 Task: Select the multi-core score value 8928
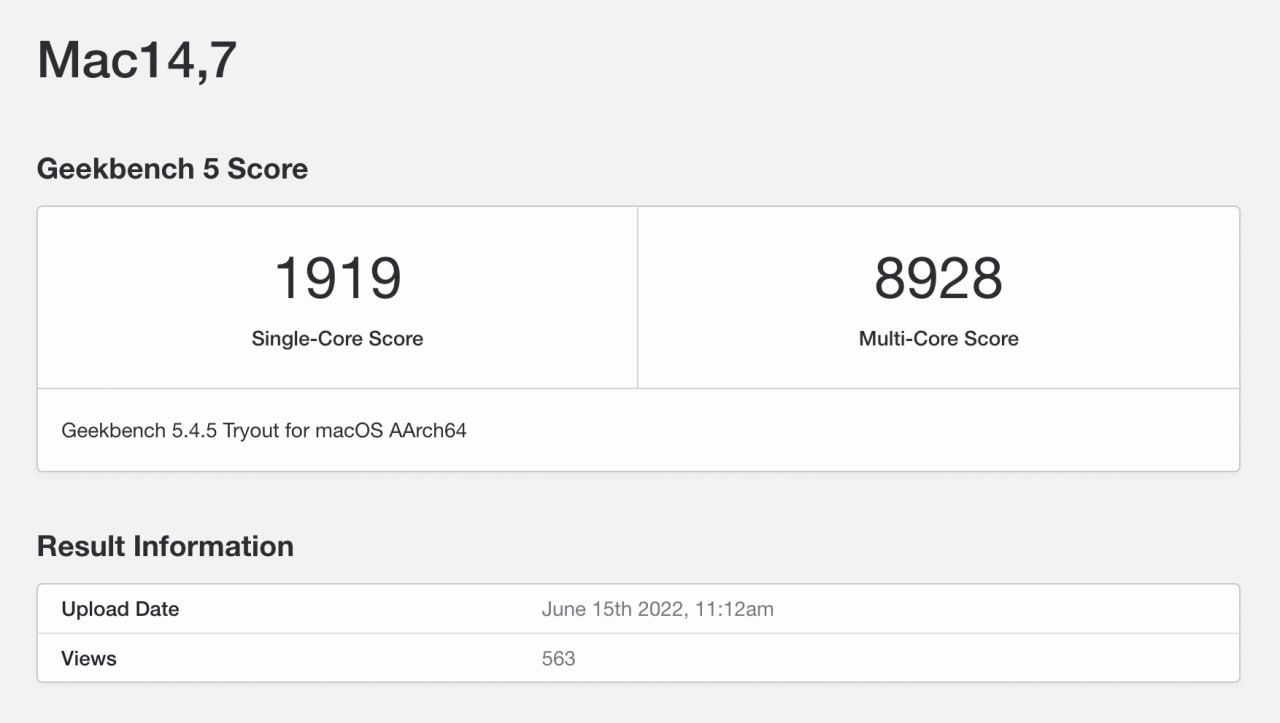coord(938,278)
